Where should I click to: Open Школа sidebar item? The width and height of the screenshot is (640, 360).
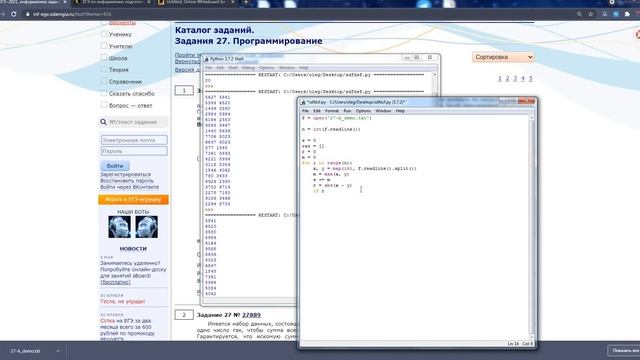[118, 58]
